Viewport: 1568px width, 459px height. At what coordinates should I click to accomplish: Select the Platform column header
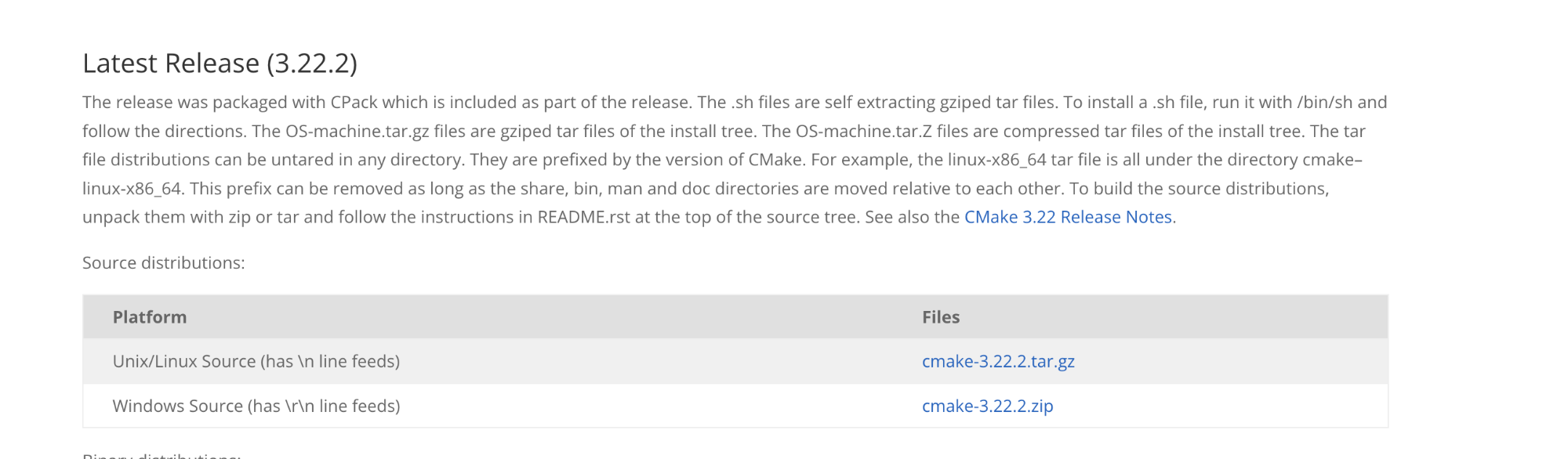150,317
